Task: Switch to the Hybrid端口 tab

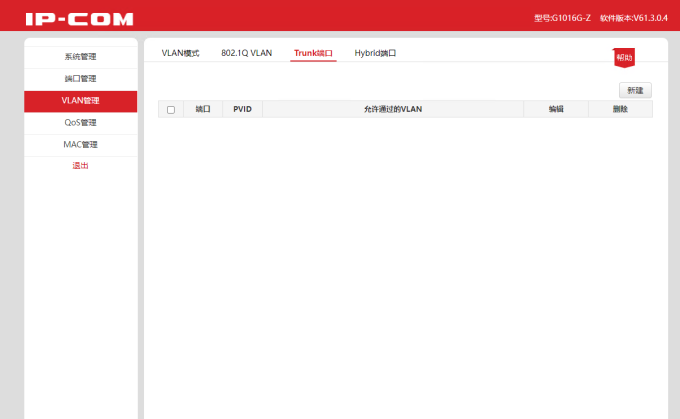Action: [x=375, y=53]
